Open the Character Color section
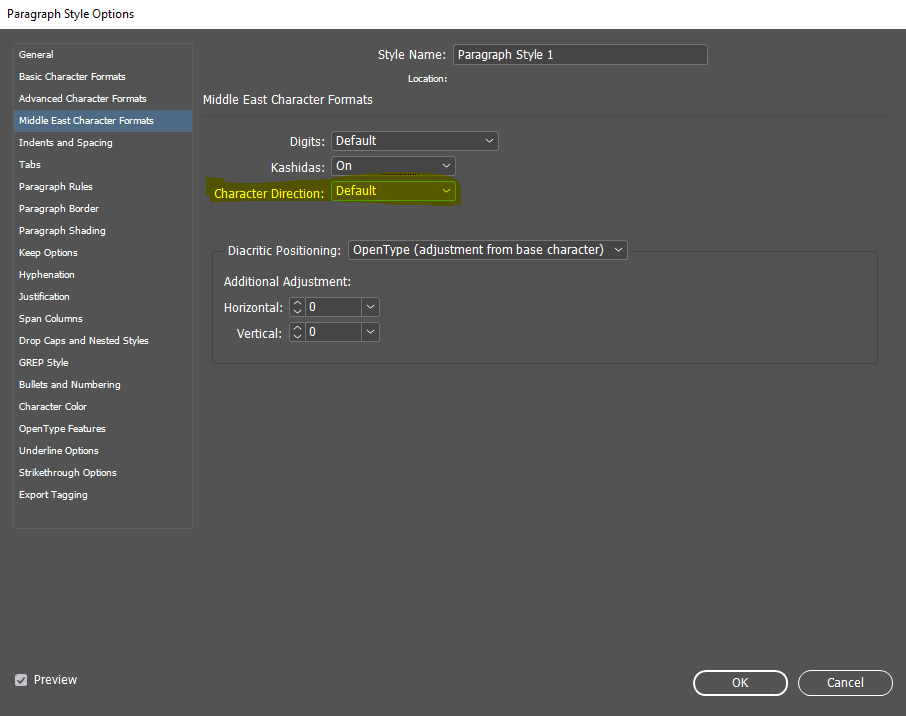Screen dimensions: 906x716 click(x=52, y=407)
